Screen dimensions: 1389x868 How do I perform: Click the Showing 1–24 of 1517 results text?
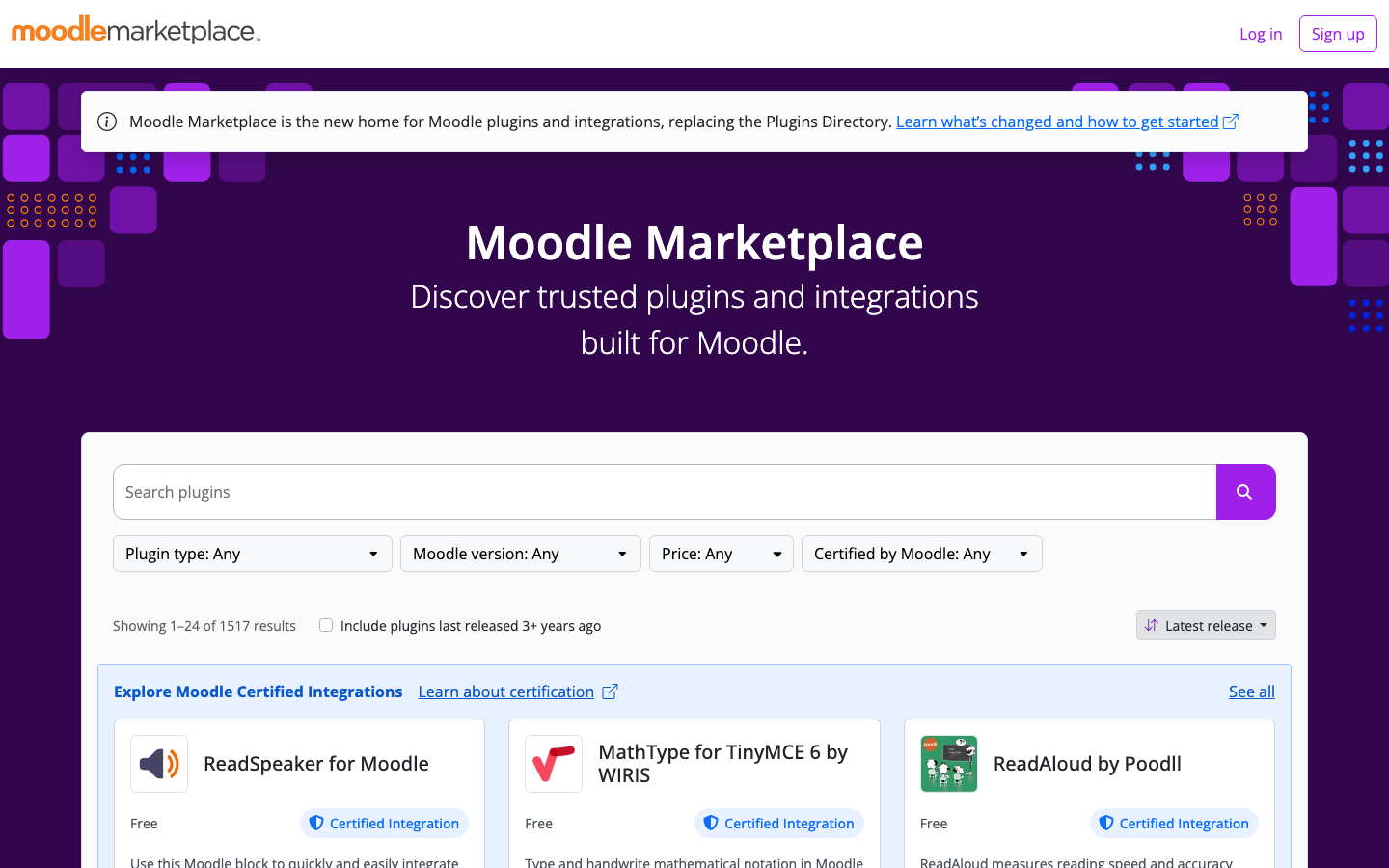click(x=204, y=626)
